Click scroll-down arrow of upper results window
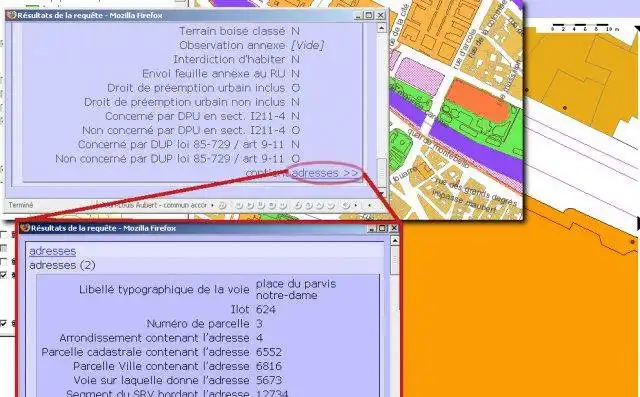The image size is (640, 397). (381, 192)
